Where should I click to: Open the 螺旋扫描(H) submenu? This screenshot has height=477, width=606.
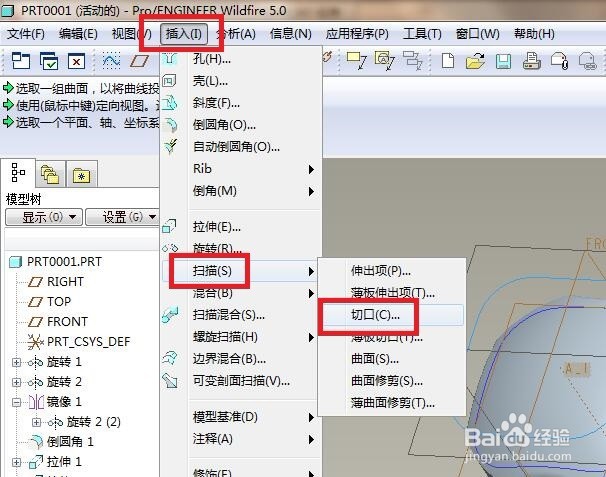click(241, 337)
